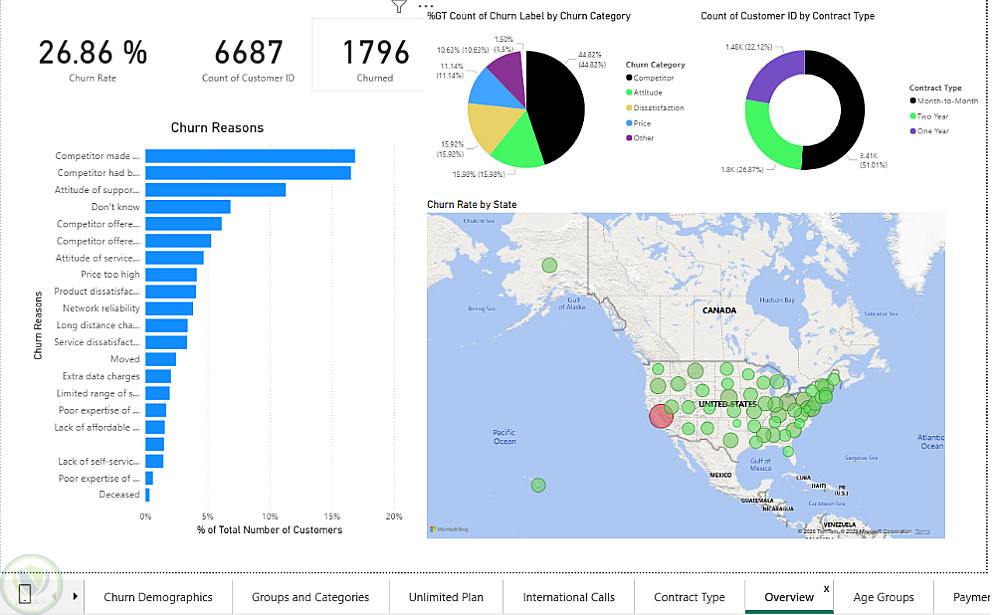Select the 'Attitude of service...' bar
This screenshot has height=615, width=1000.
[x=174, y=258]
